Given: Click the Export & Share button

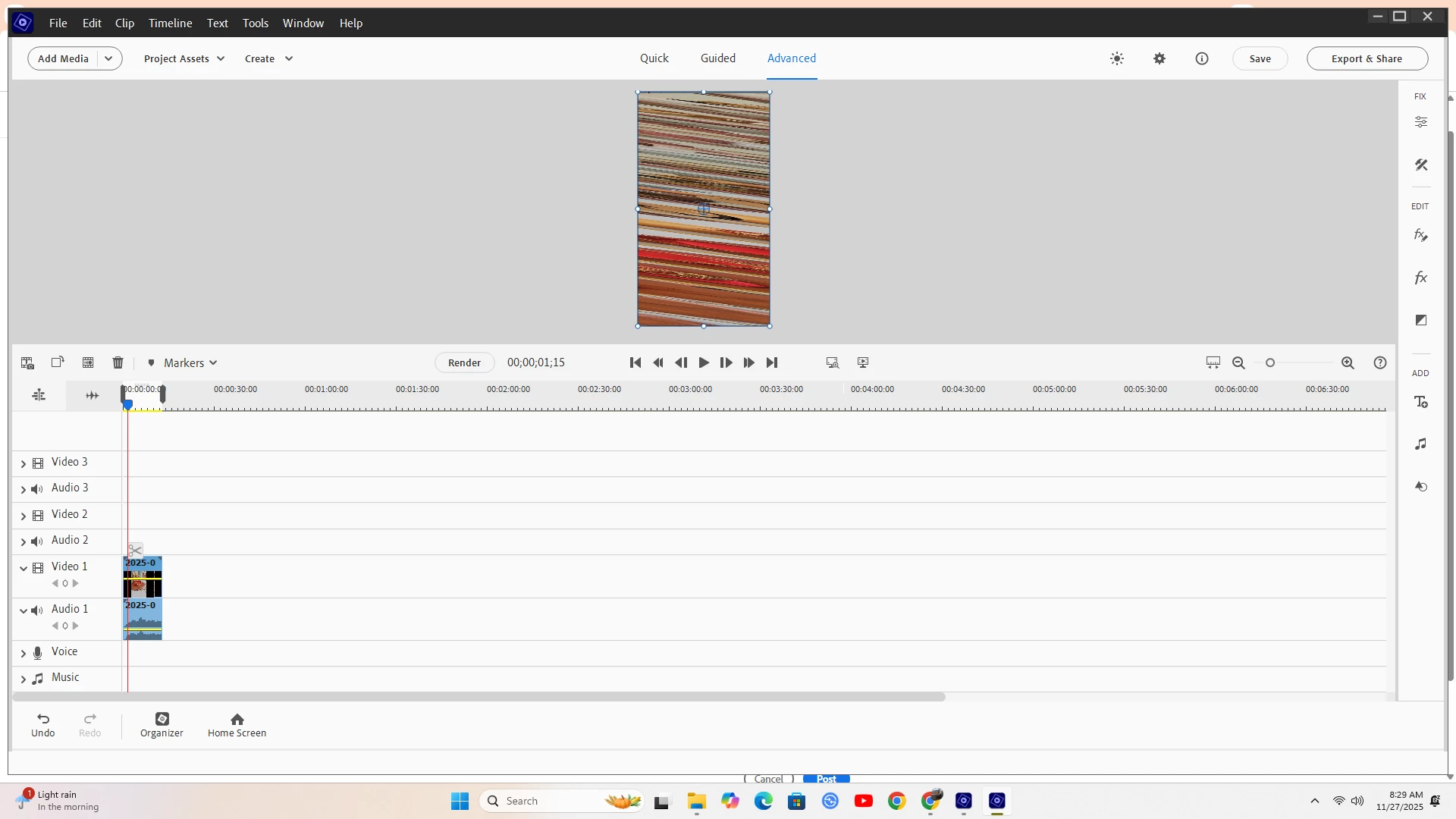Looking at the screenshot, I should click(1367, 58).
